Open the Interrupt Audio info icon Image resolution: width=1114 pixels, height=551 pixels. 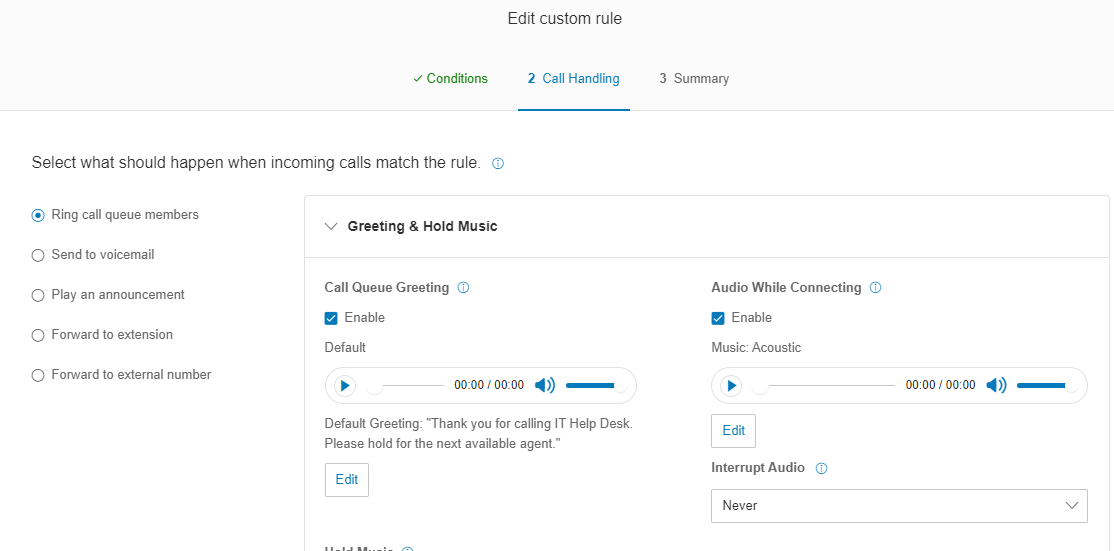(x=821, y=468)
